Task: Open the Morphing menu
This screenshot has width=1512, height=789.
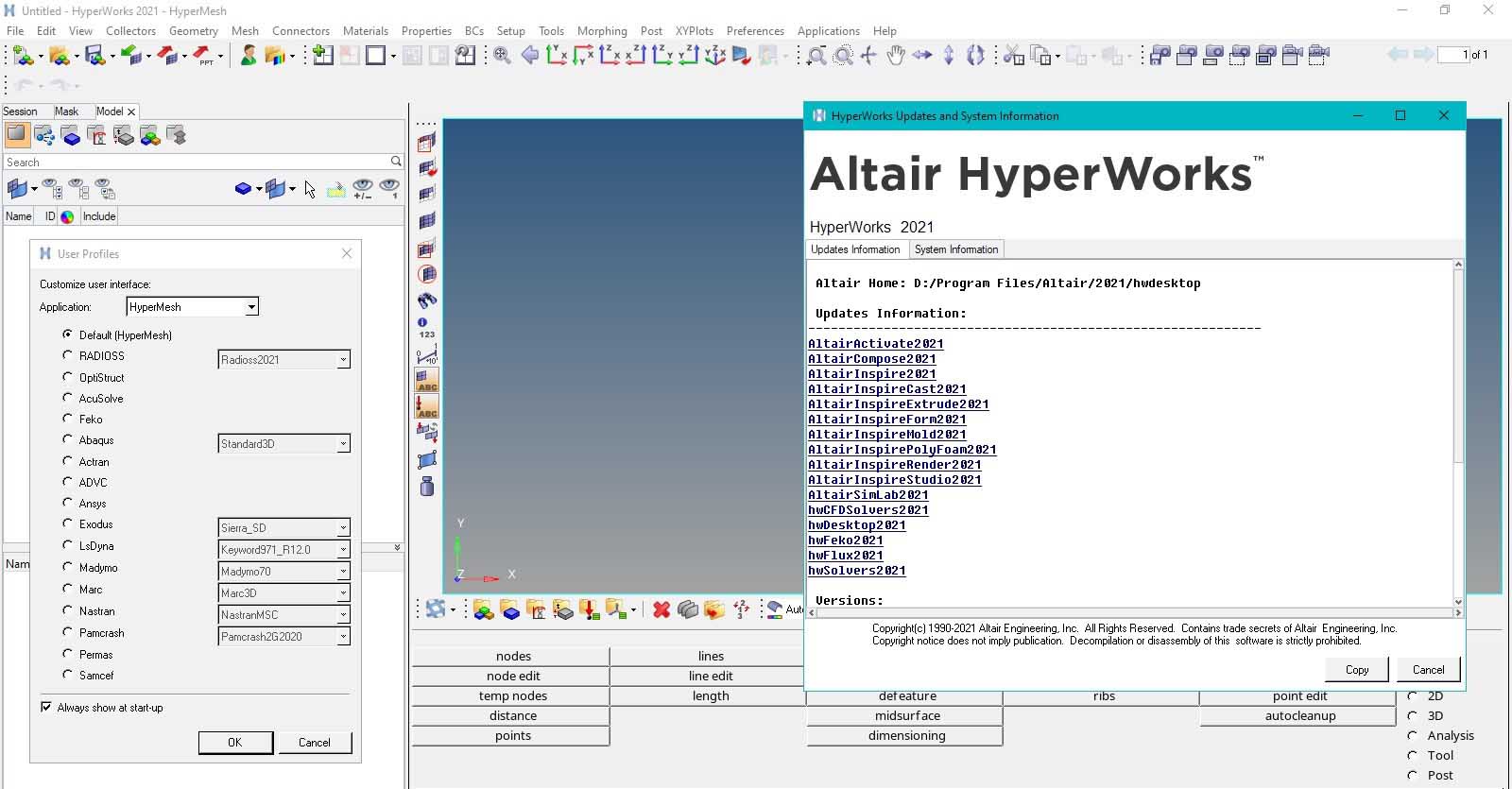Action: click(602, 30)
